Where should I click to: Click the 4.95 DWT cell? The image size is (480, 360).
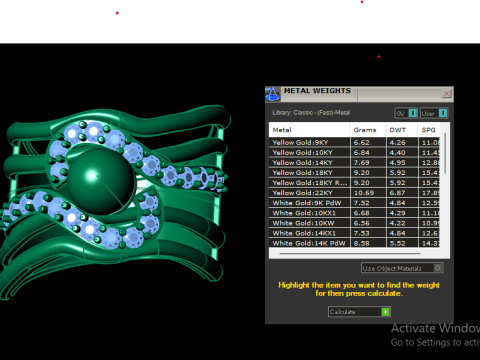click(402, 163)
